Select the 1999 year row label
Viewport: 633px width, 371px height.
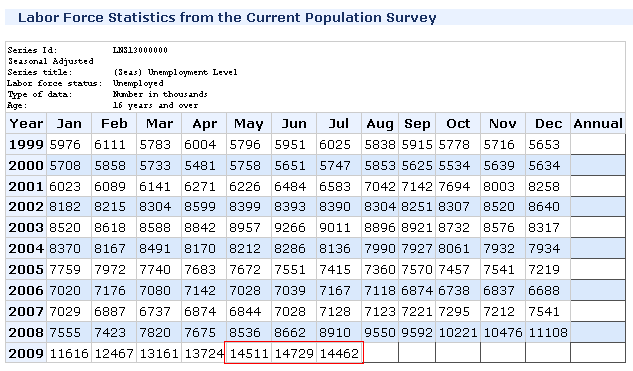click(26, 145)
